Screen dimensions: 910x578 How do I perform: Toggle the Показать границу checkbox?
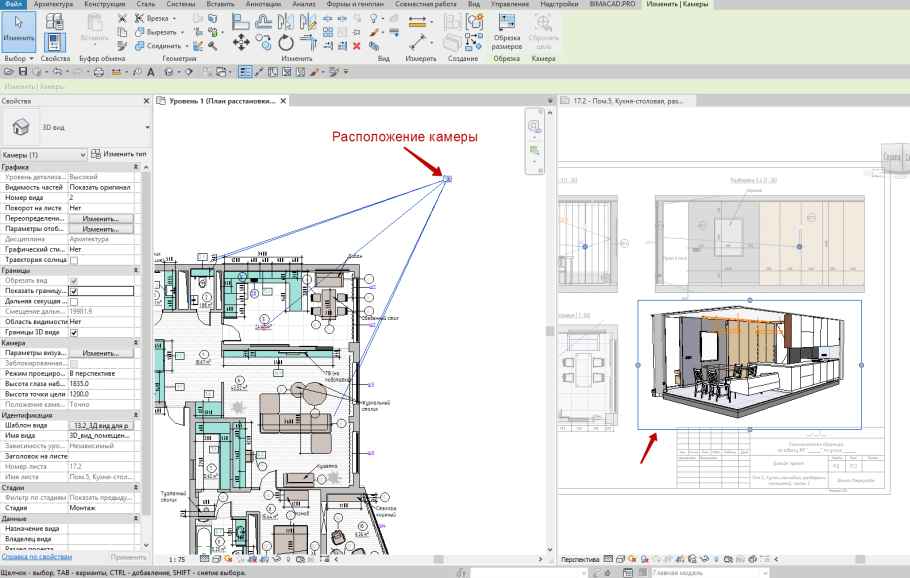74,291
